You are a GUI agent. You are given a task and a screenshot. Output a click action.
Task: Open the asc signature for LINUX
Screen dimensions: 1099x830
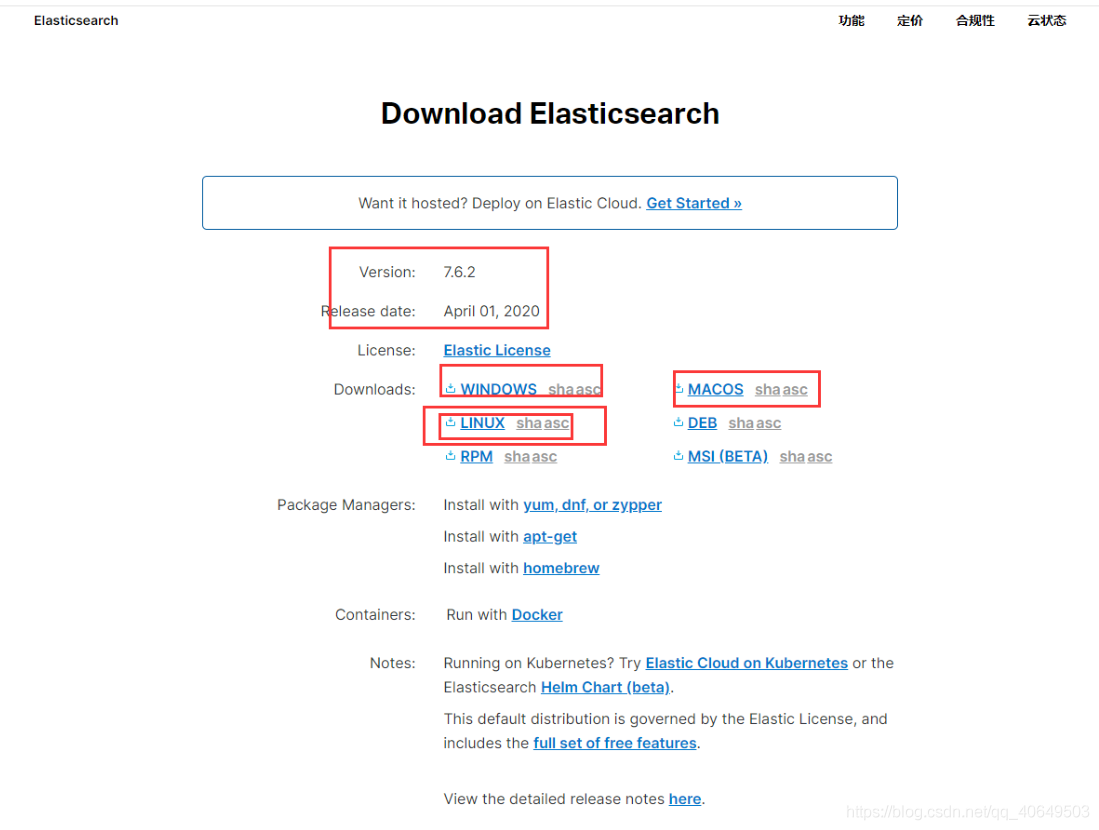tap(557, 423)
